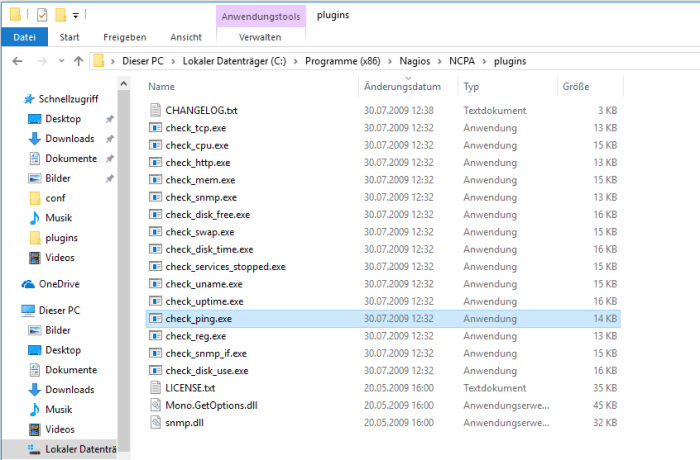Select the check_swap.exe application icon
The width and height of the screenshot is (700, 460).
[155, 232]
